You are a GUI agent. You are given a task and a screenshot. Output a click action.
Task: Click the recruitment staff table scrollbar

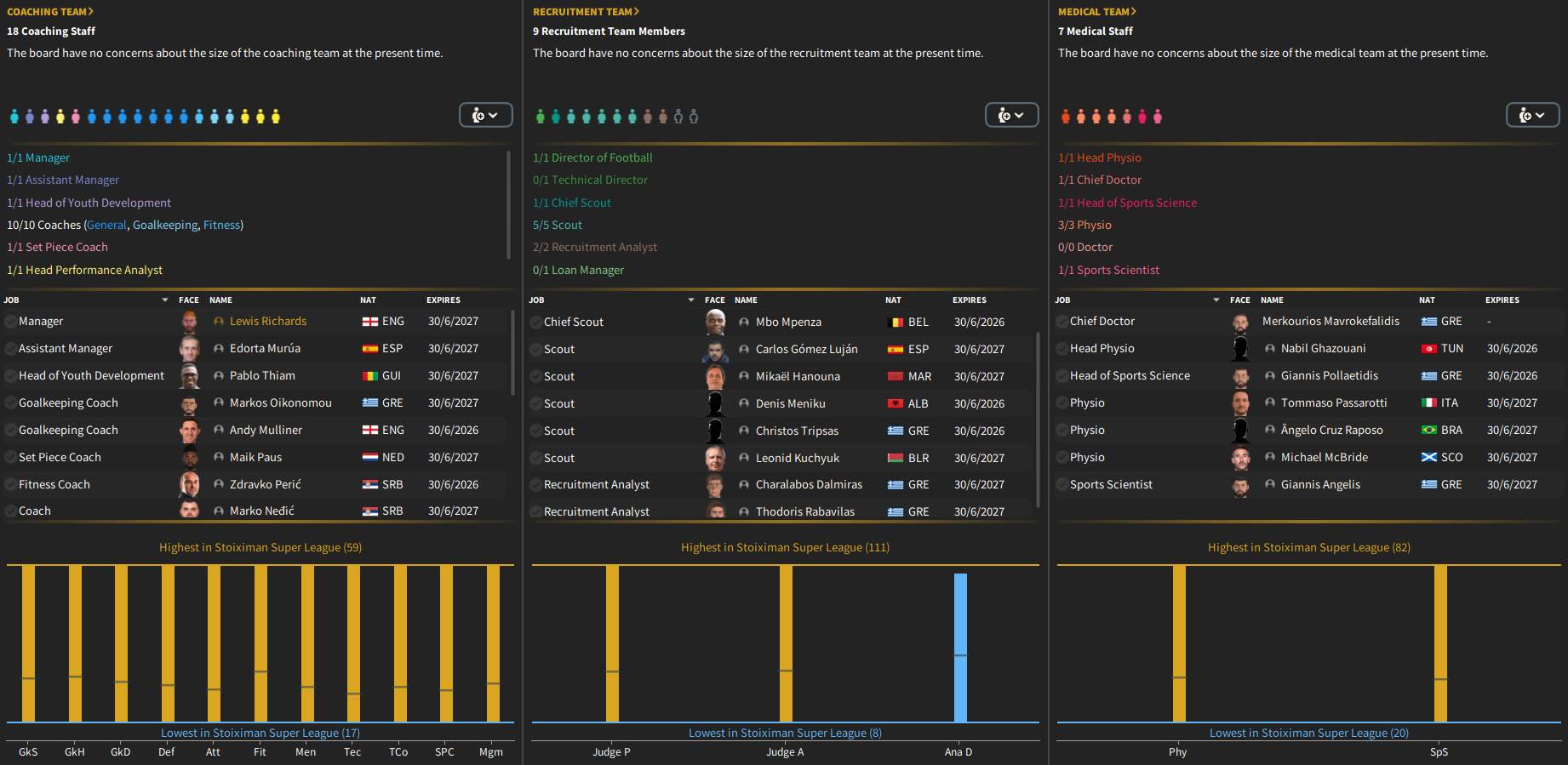click(1038, 420)
